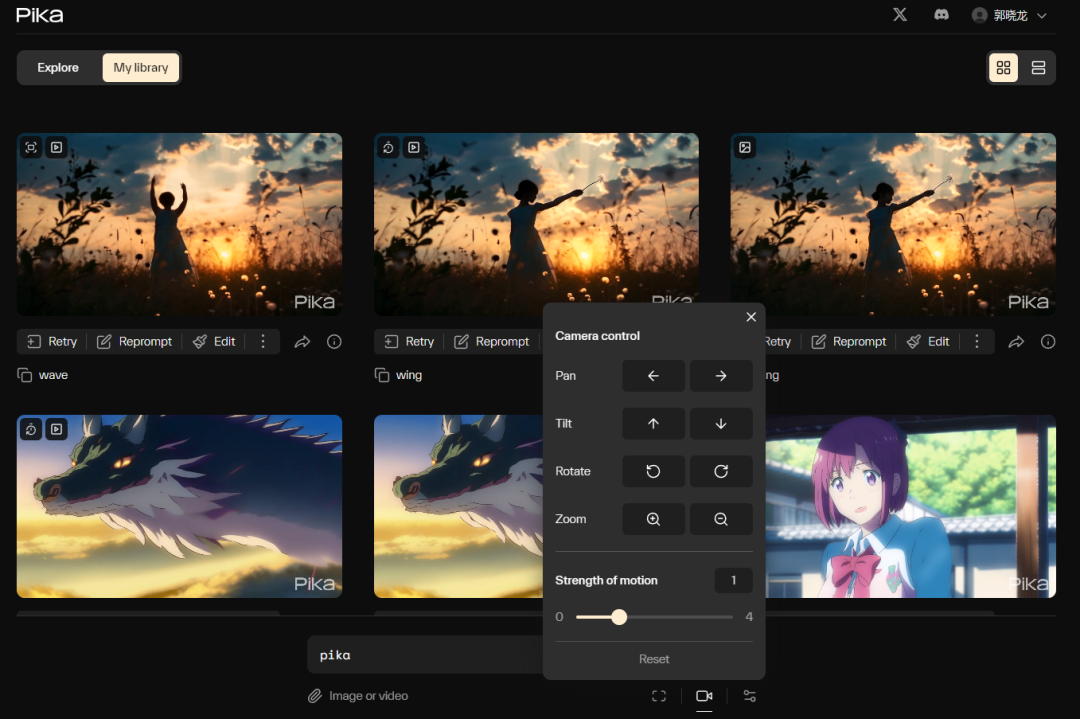Toggle the camera control icon
The width and height of the screenshot is (1080, 719).
click(x=704, y=696)
